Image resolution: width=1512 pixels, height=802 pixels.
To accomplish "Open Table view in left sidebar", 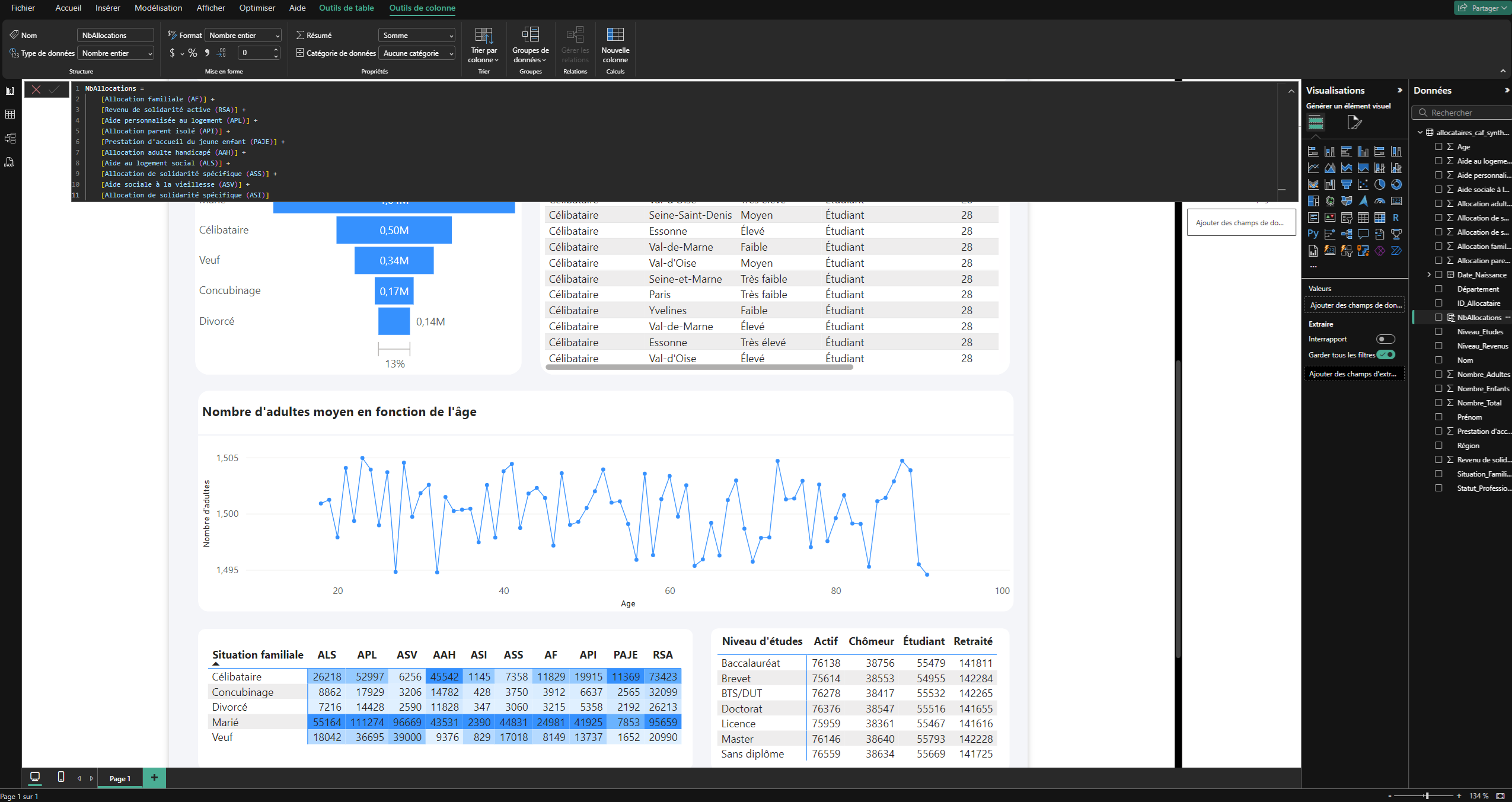I will point(10,114).
